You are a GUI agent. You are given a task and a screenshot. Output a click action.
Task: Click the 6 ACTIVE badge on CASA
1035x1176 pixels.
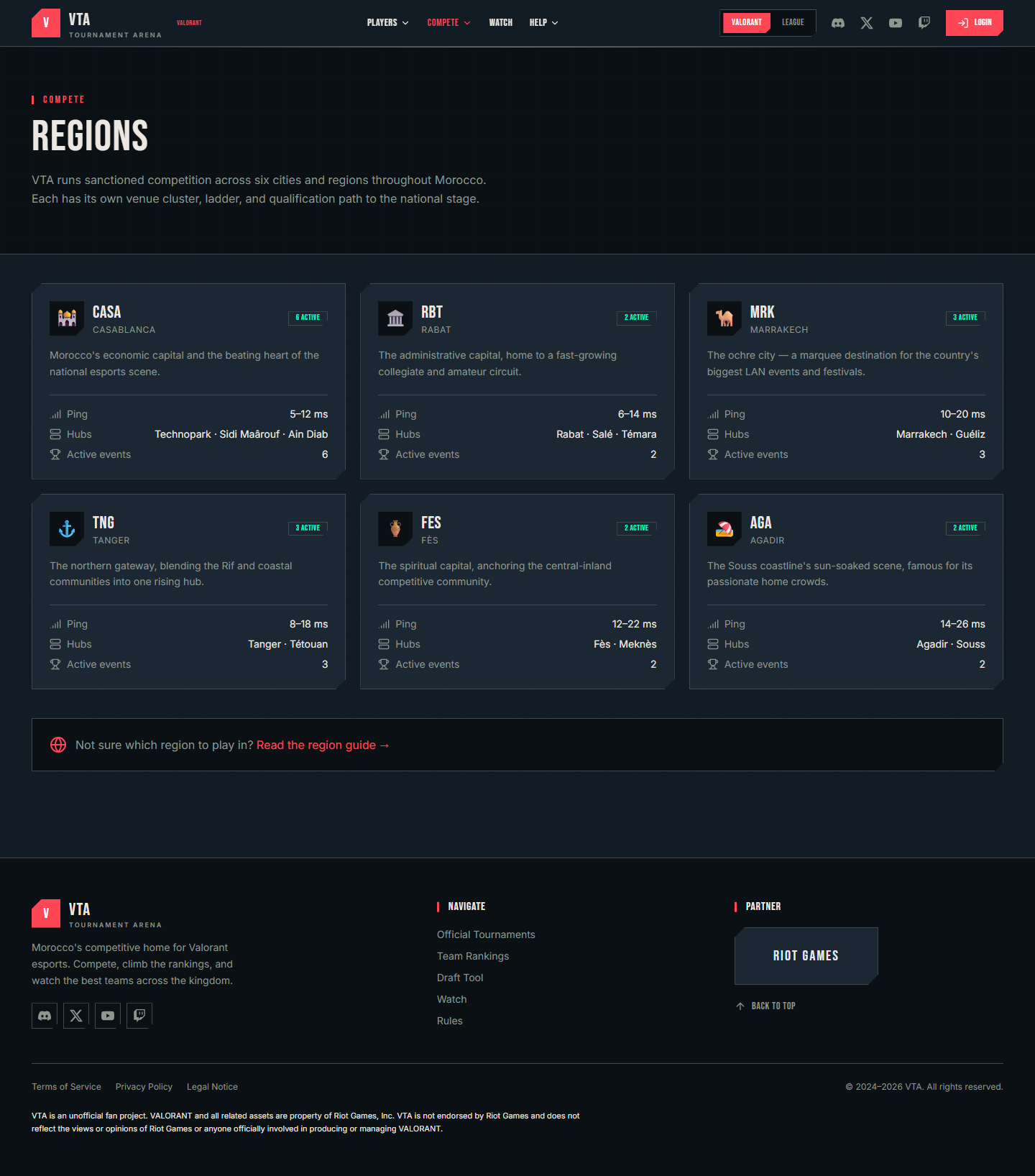pos(308,318)
